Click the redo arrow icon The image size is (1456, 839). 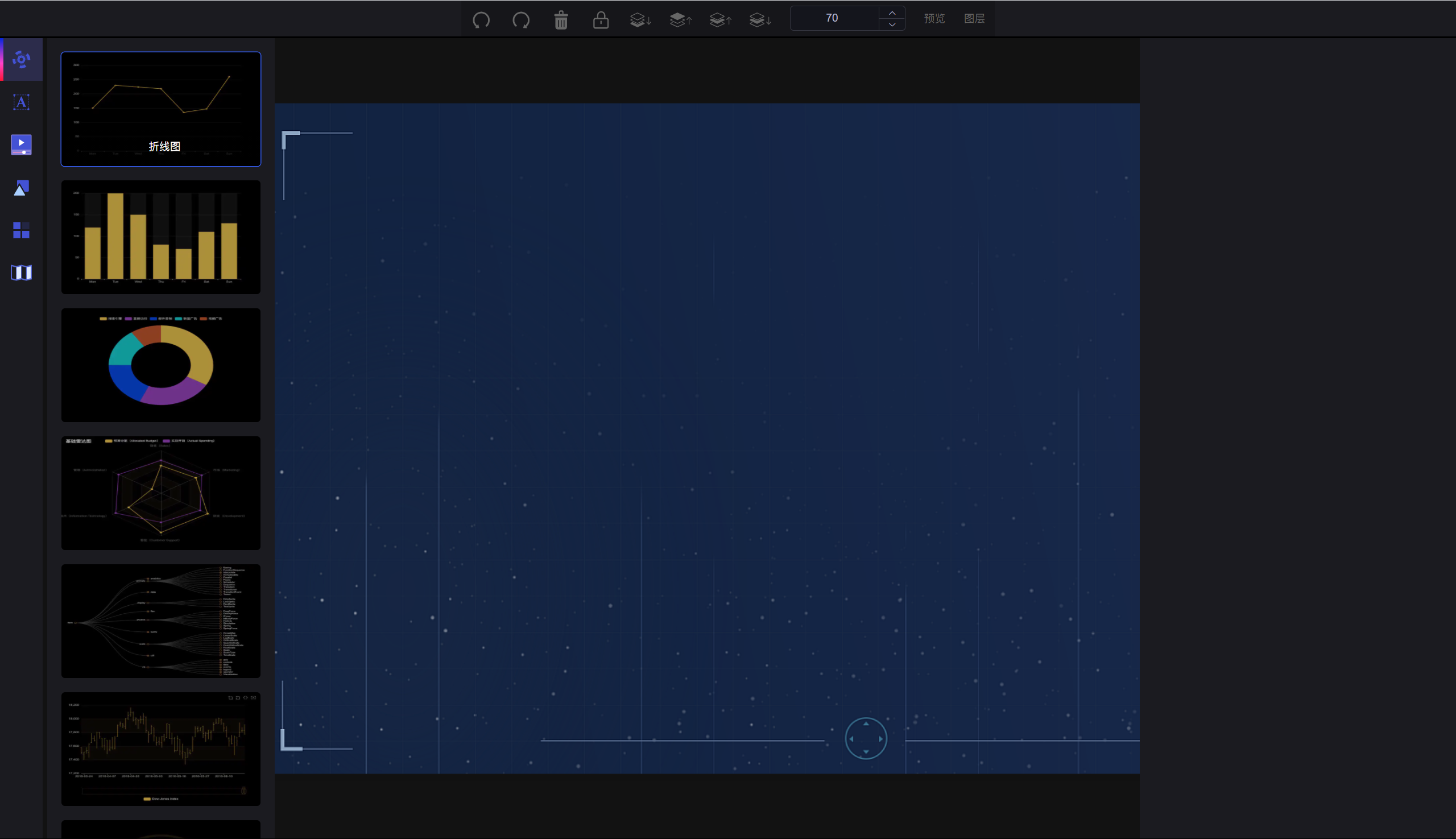[x=521, y=20]
